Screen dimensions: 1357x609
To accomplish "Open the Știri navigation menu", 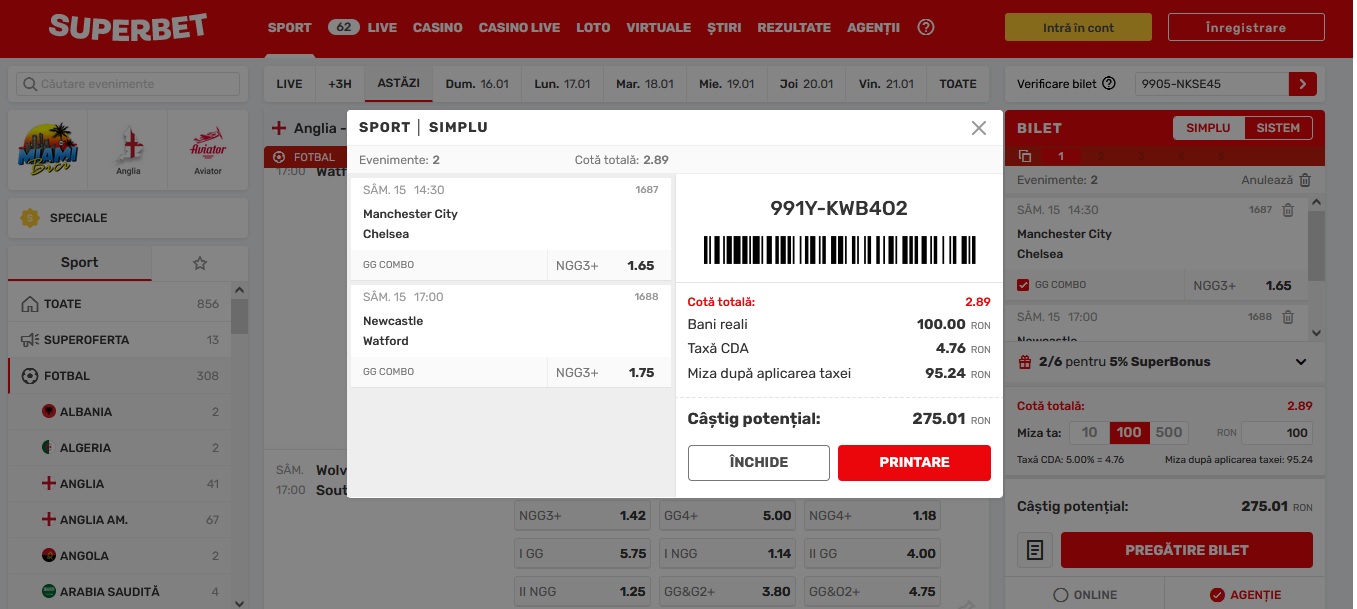I will tap(724, 28).
